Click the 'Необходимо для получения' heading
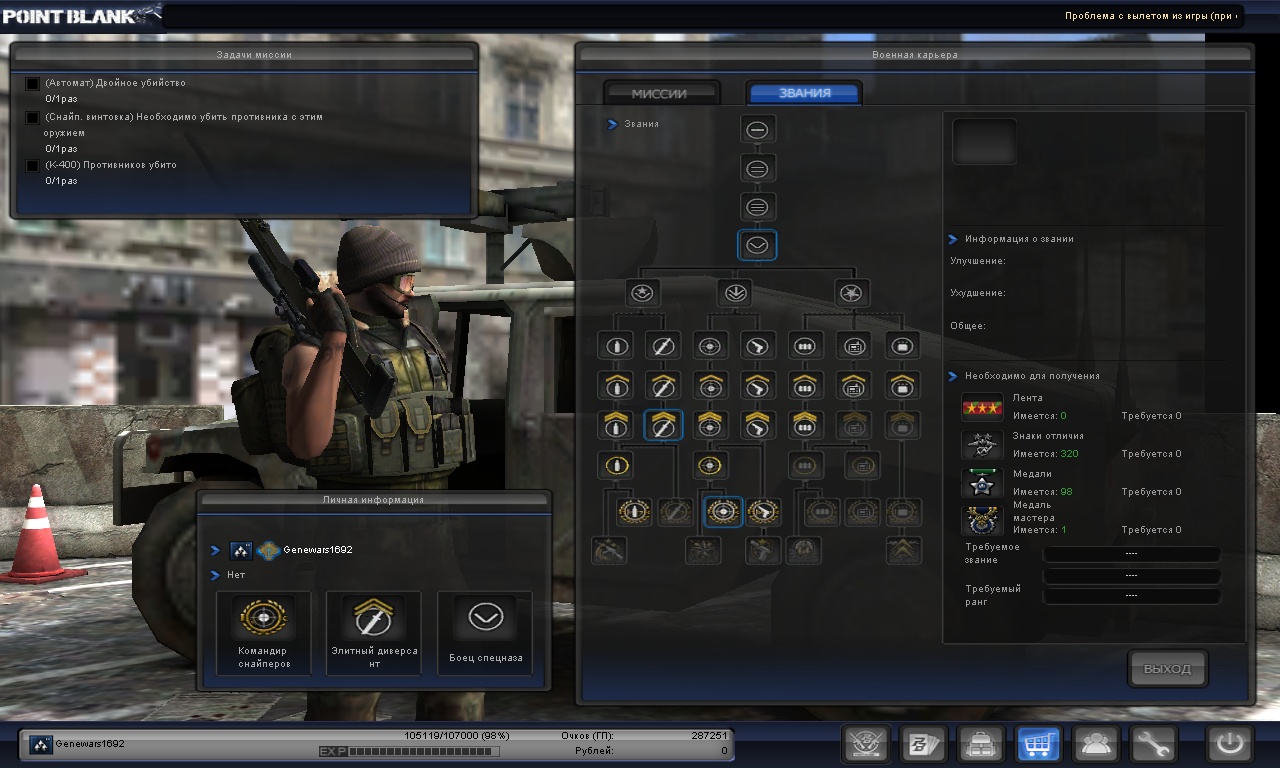1280x768 pixels. pos(1032,376)
